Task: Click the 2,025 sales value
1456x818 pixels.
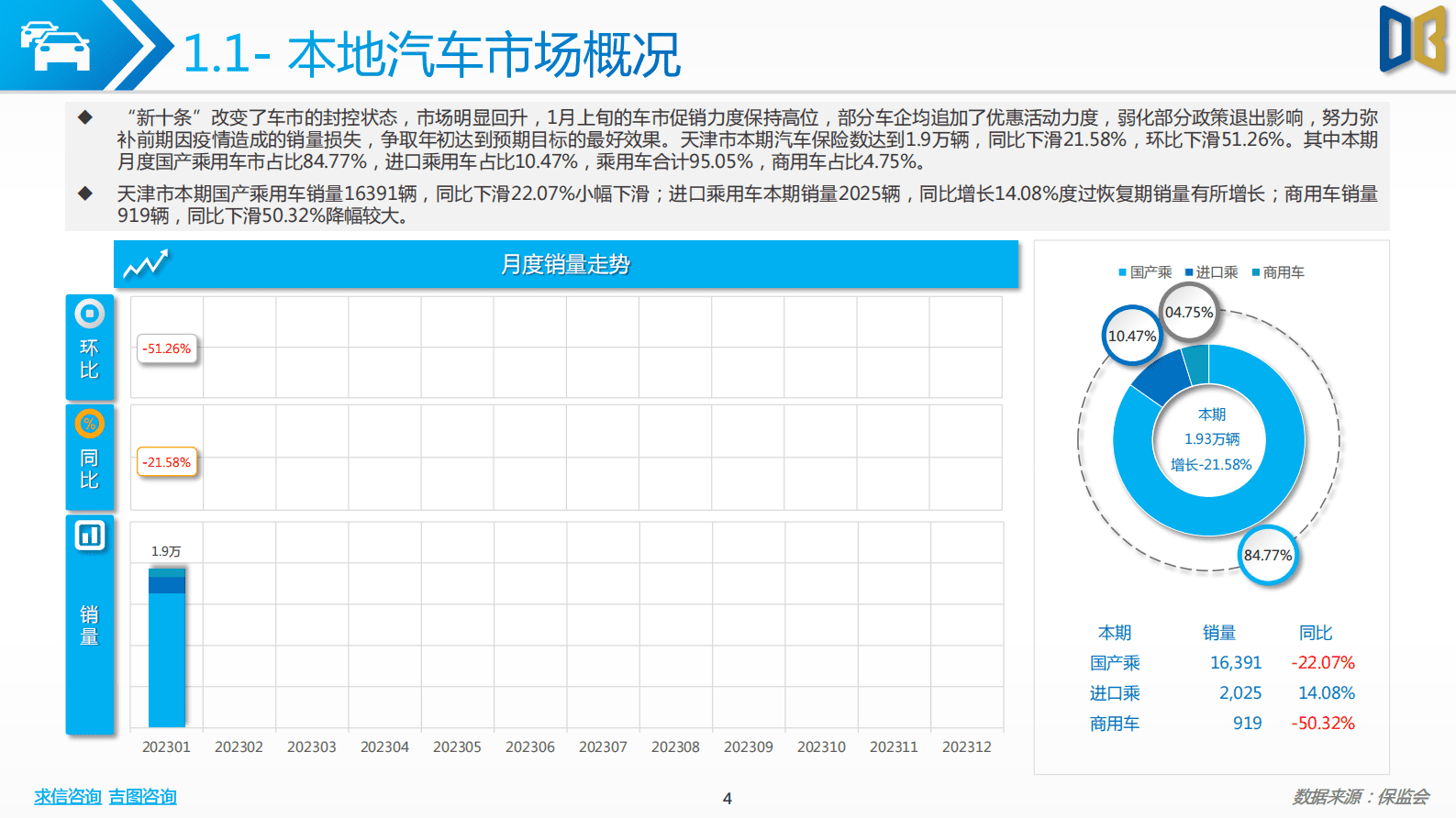Action: [x=1240, y=693]
